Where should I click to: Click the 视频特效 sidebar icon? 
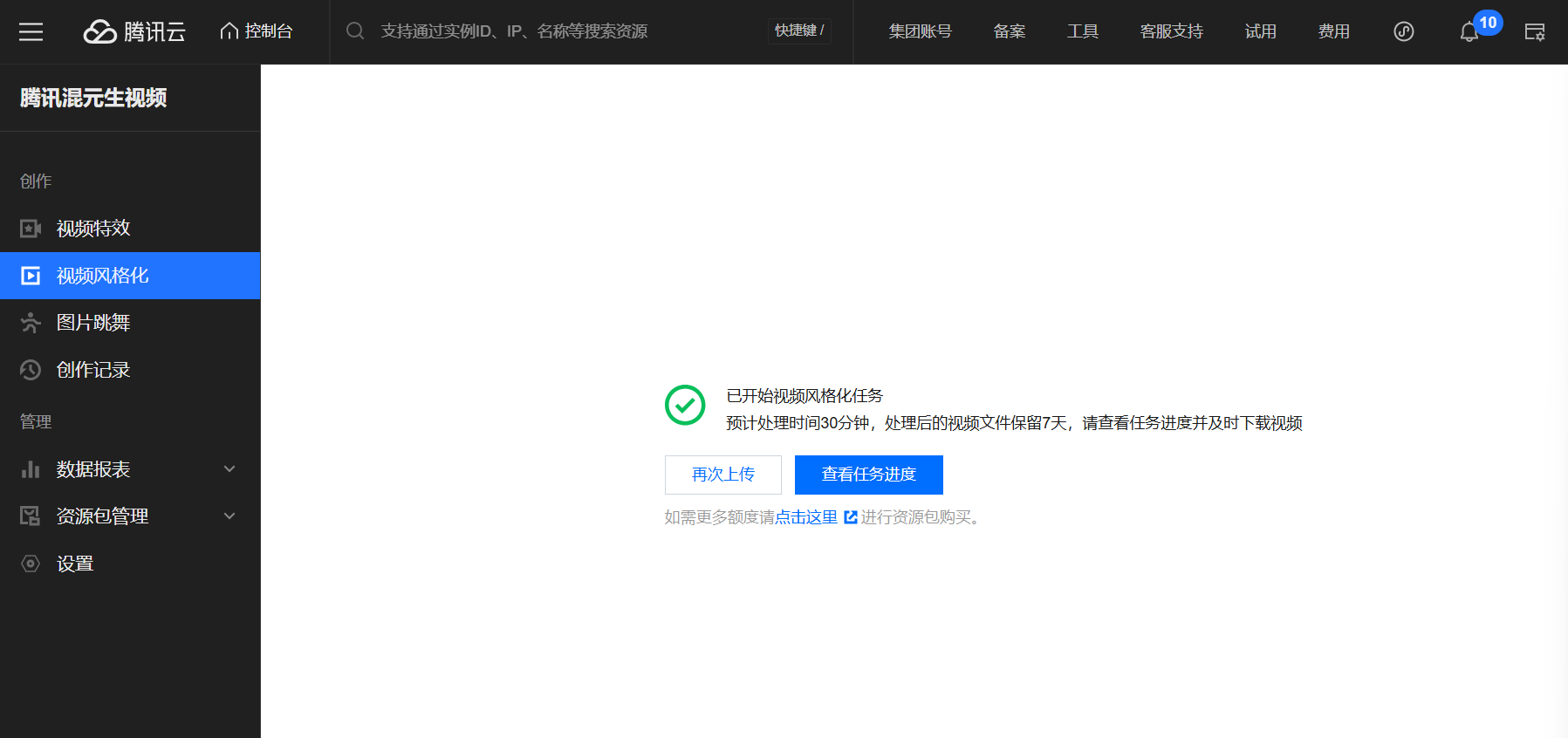[31, 229]
